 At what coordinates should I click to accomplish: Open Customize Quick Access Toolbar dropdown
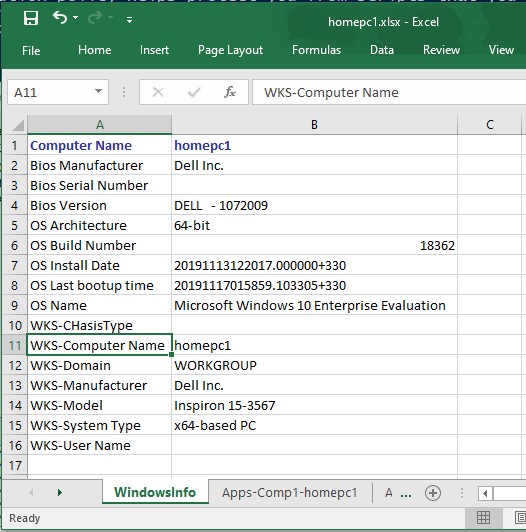pyautogui.click(x=129, y=20)
